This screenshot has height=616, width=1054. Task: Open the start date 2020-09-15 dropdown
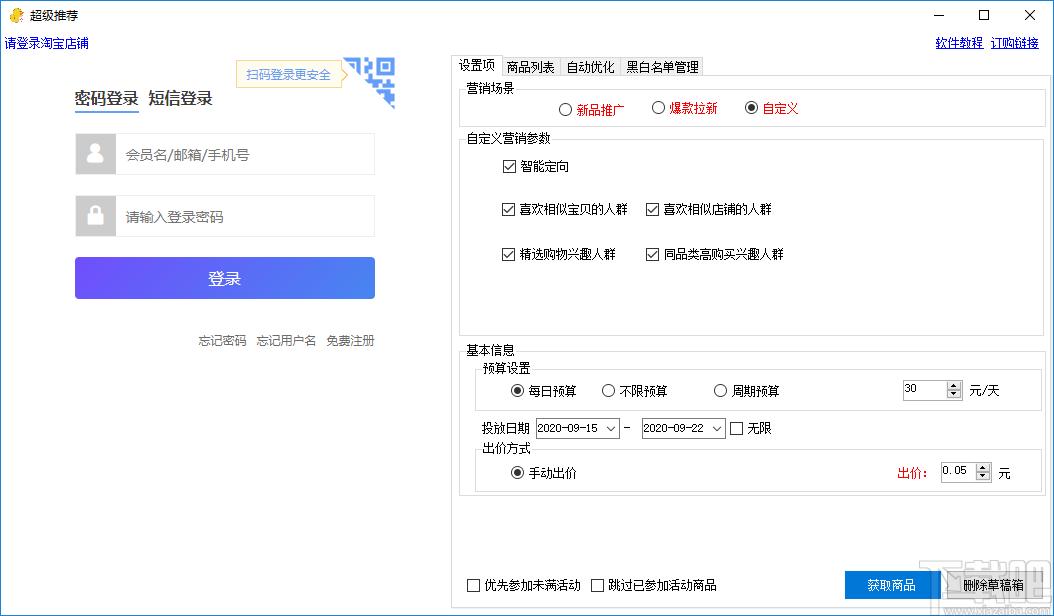point(611,428)
